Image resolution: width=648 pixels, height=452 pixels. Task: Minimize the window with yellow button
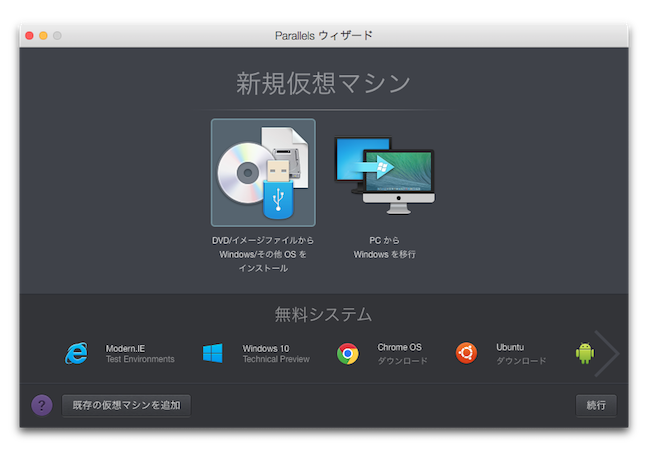(43, 36)
